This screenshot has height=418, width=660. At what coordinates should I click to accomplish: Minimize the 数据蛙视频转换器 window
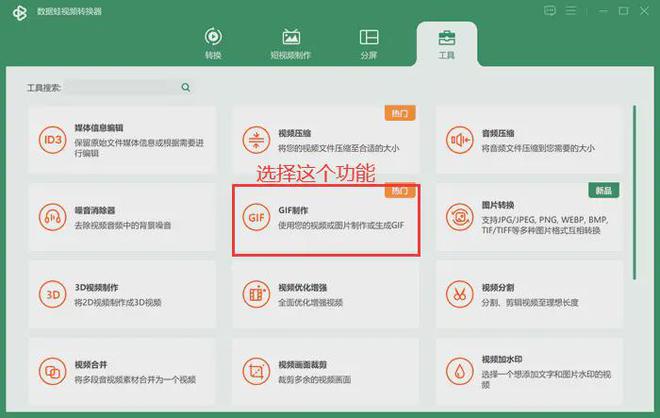point(604,11)
